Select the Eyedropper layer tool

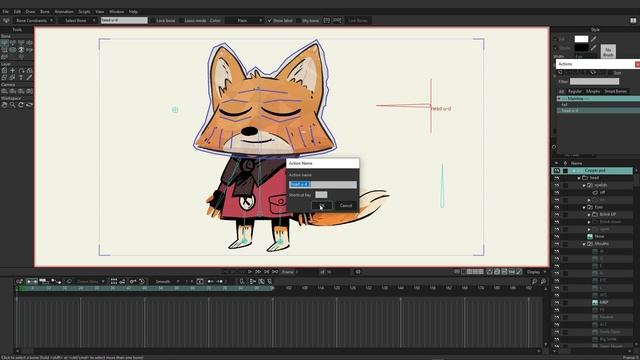[29, 78]
